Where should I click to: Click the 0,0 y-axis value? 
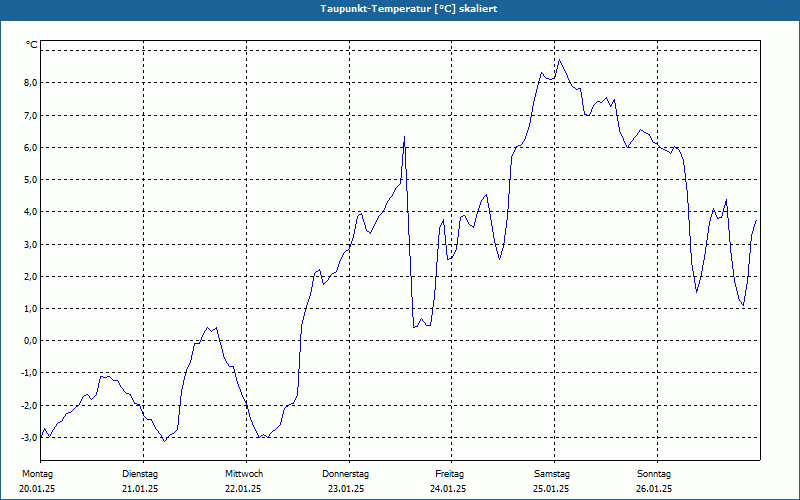(30, 341)
